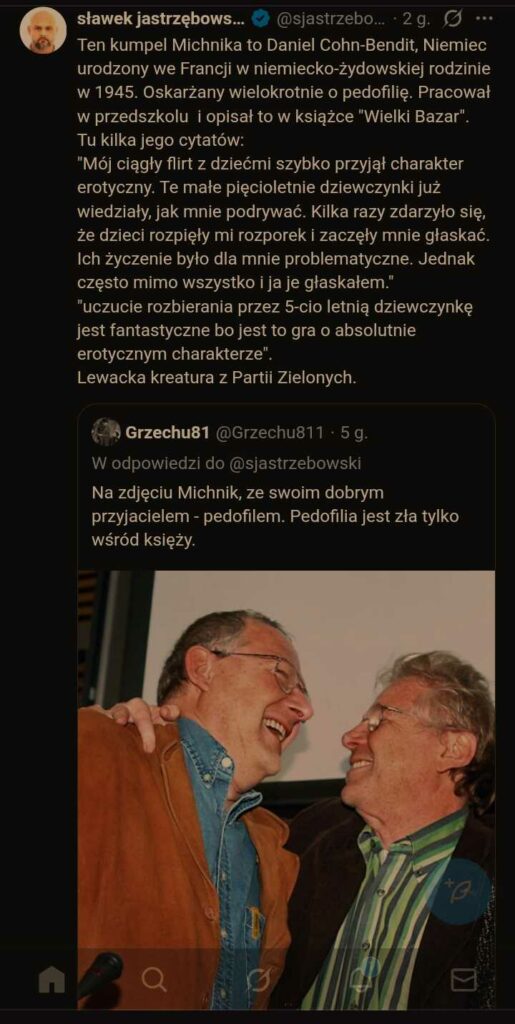The width and height of the screenshot is (515, 1024).
Task: Open sławek jastrzębowski's profile avatar
Action: coord(43,30)
